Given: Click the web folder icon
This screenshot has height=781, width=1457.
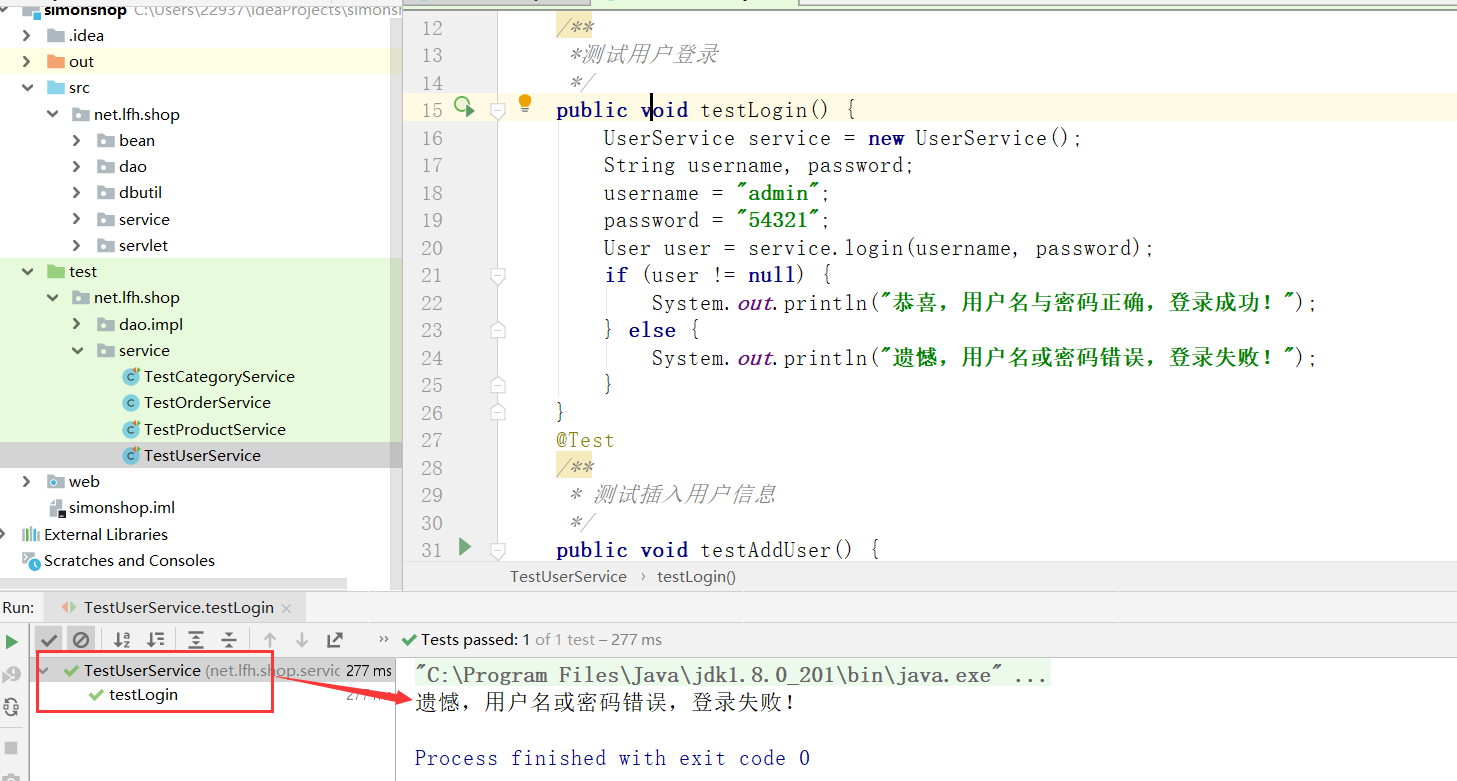Looking at the screenshot, I should (56, 482).
